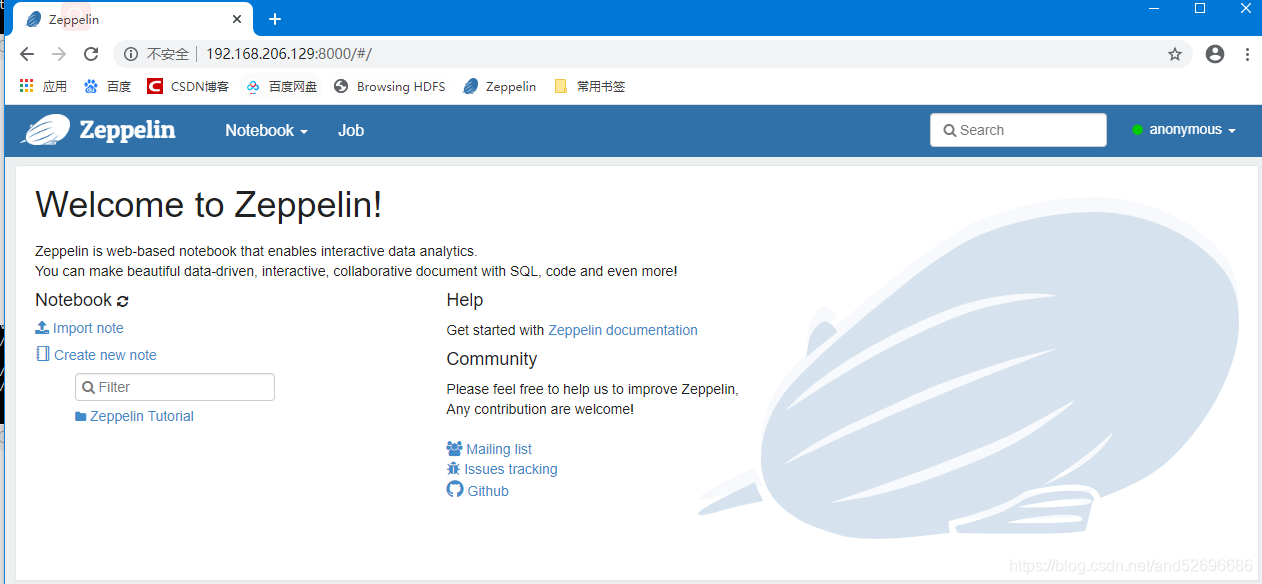
Task: Reload the page with refresh icon
Action: [x=91, y=54]
